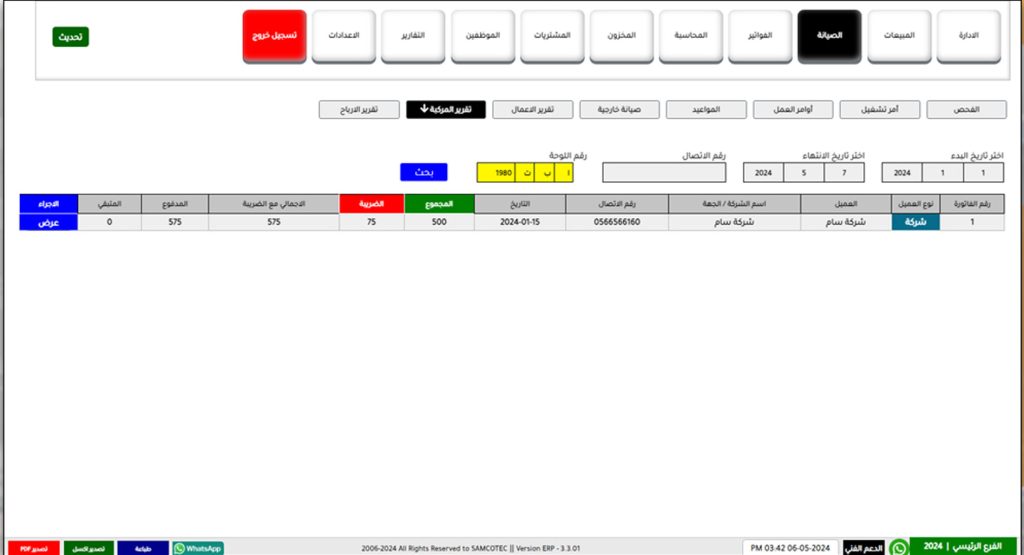Click the رقم الاتصال contact number input field
Viewport: 1024px width, 555px height.
[663, 172]
